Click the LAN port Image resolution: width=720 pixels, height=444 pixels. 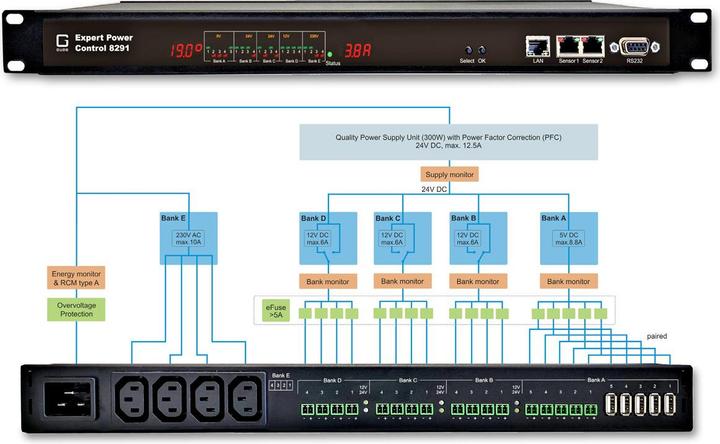pos(538,46)
